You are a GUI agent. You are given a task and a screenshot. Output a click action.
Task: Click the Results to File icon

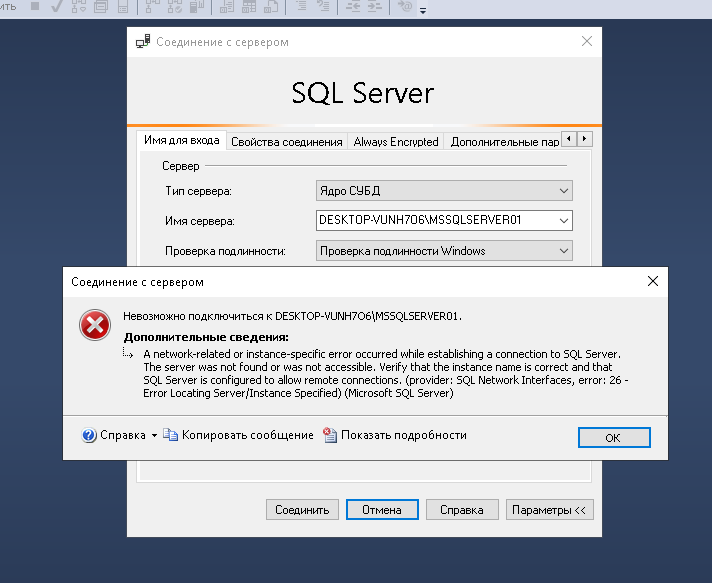271,6
